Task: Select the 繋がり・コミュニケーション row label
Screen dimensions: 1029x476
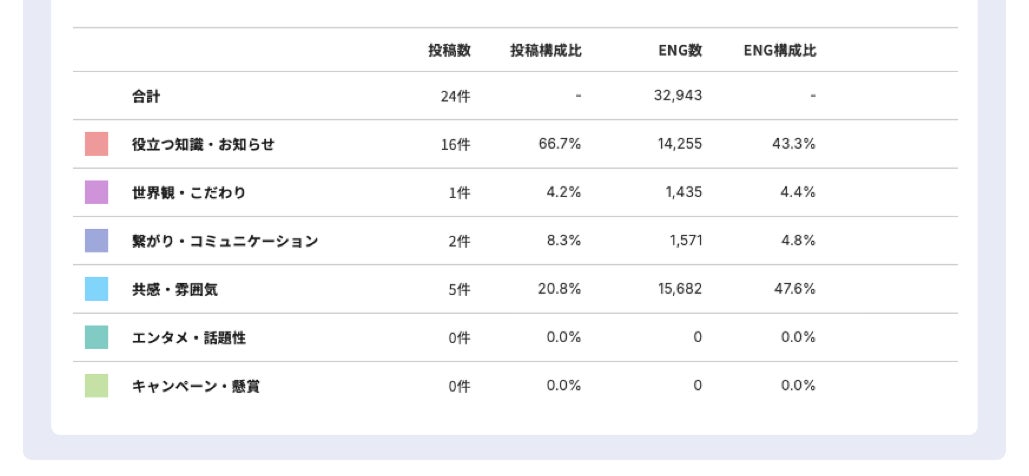Action: coord(225,241)
